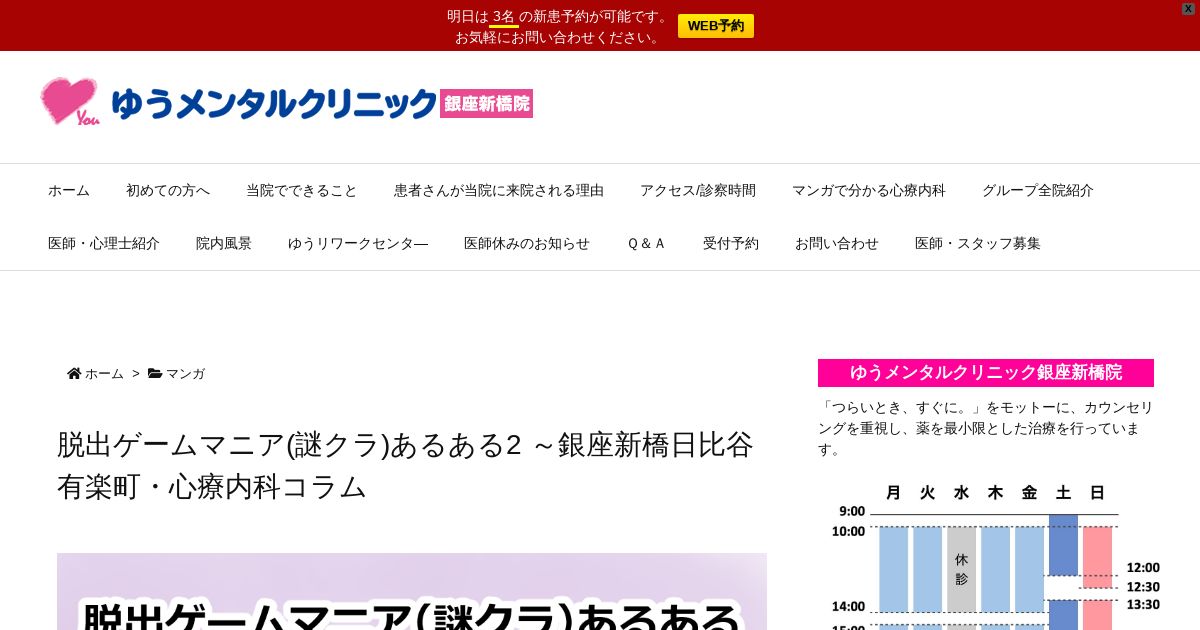This screenshot has height=630, width=1200.
Task: Click the article title 脱出ゲームマニア(謎クラ)あるある2
Action: tap(405, 465)
